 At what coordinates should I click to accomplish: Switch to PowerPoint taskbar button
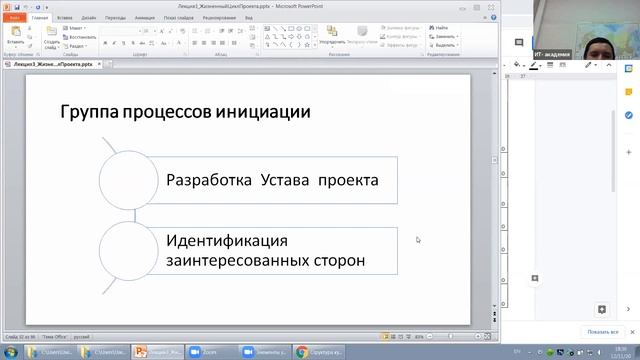coord(158,352)
